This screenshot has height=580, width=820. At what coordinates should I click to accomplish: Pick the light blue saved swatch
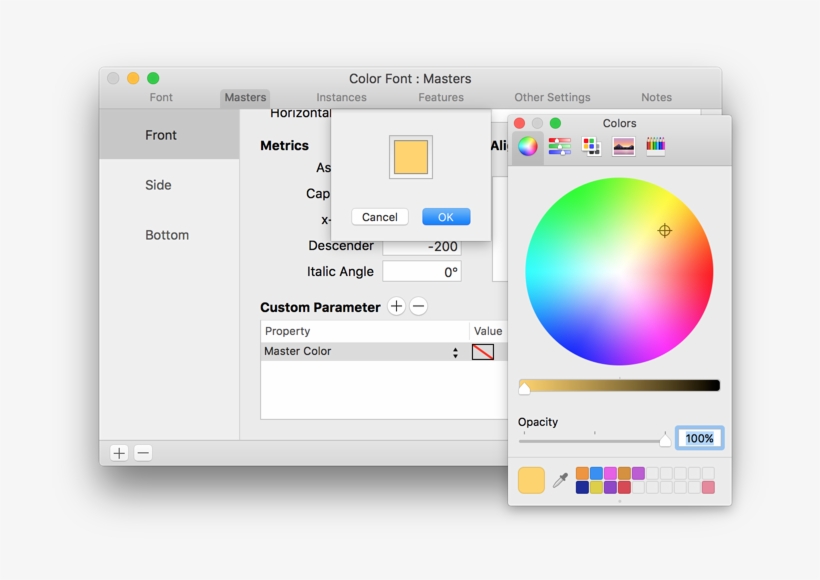tap(596, 473)
